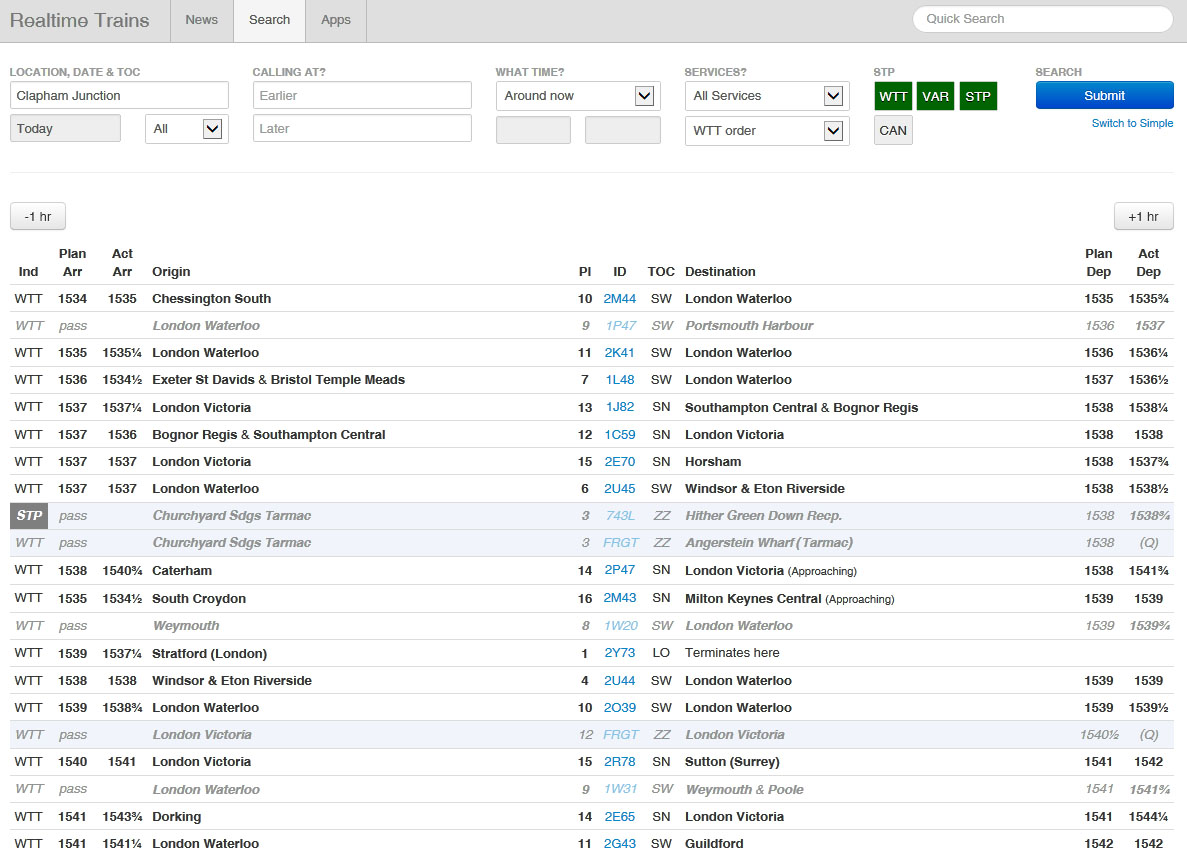Open train 2E65 details

point(620,817)
